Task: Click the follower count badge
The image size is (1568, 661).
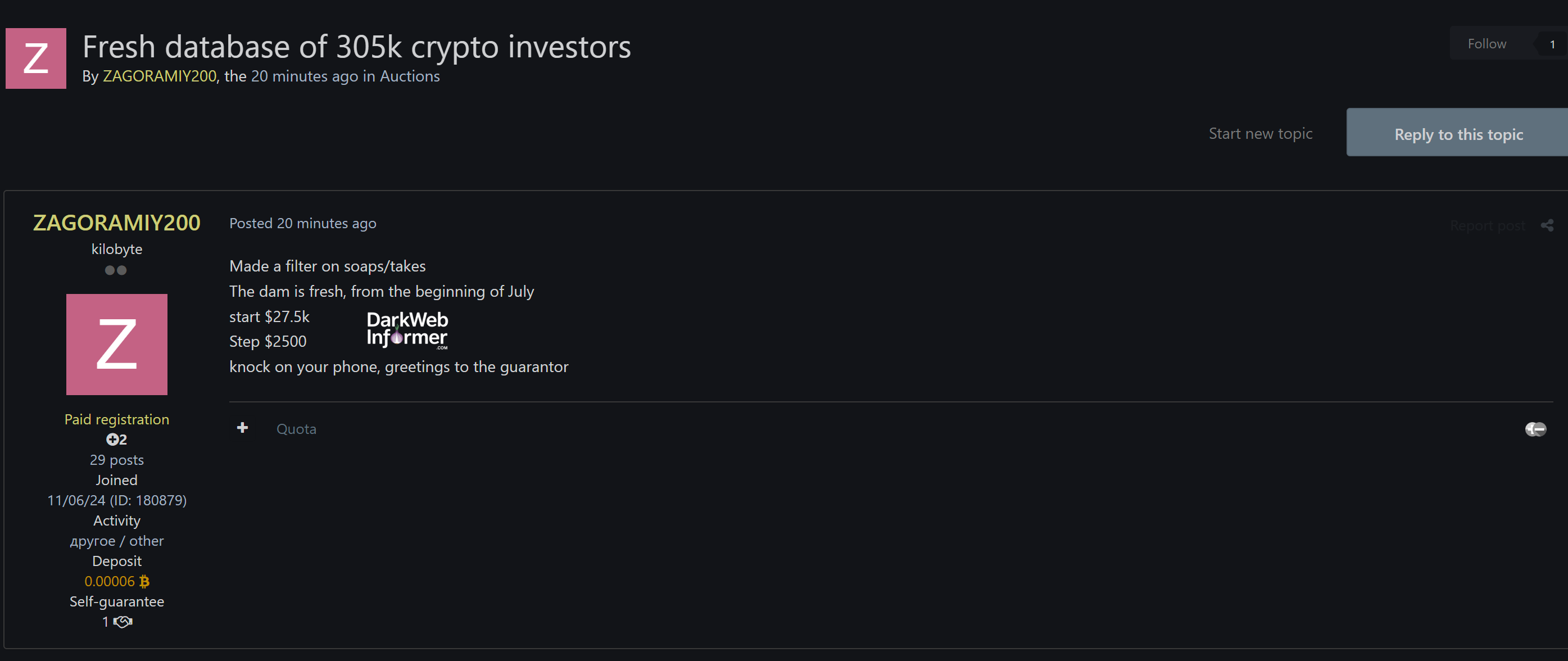Action: coord(1552,44)
